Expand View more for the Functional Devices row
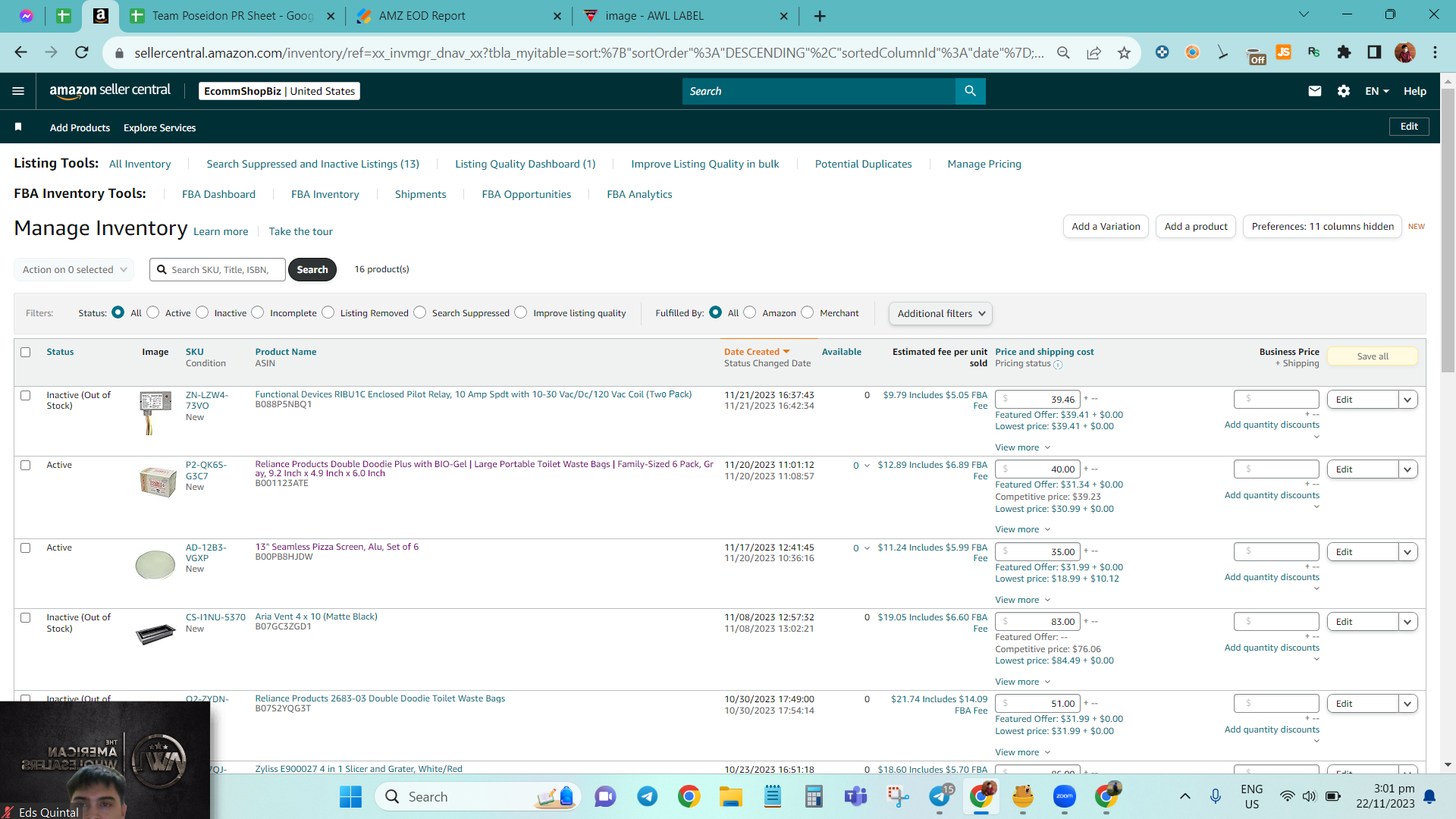The width and height of the screenshot is (1456, 819). 1022,447
